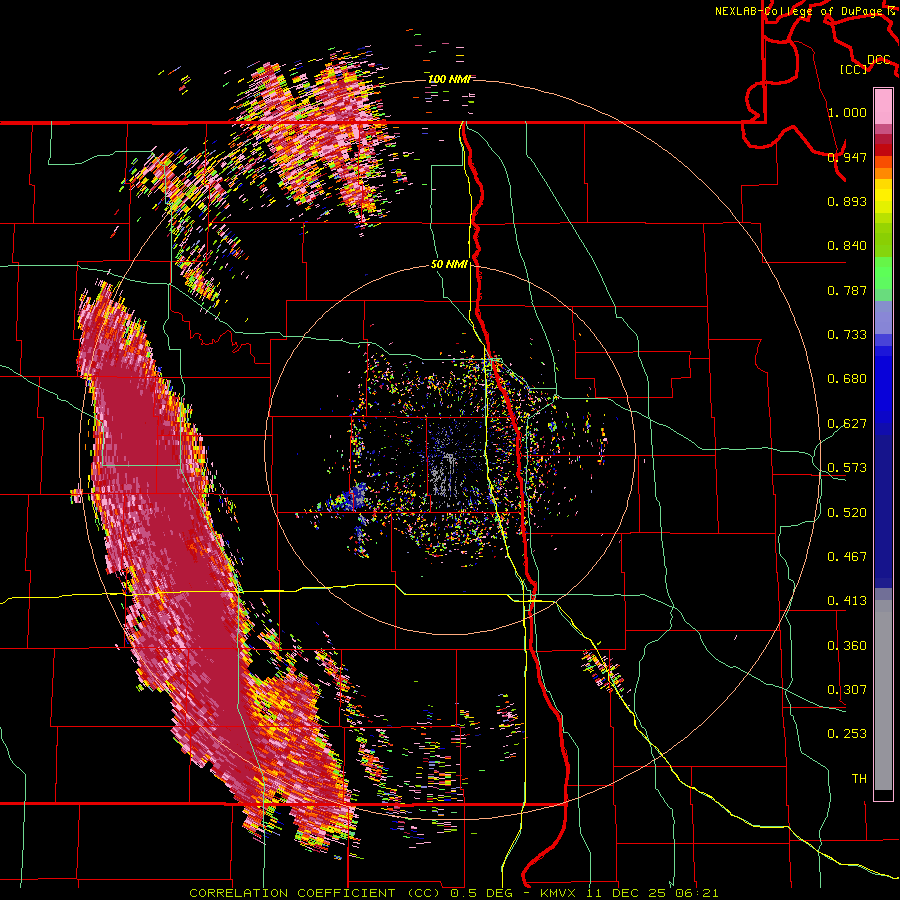Click the 'CORRELATION COEFFICIENT (CC) 0.5 DEG' title text

351,893
